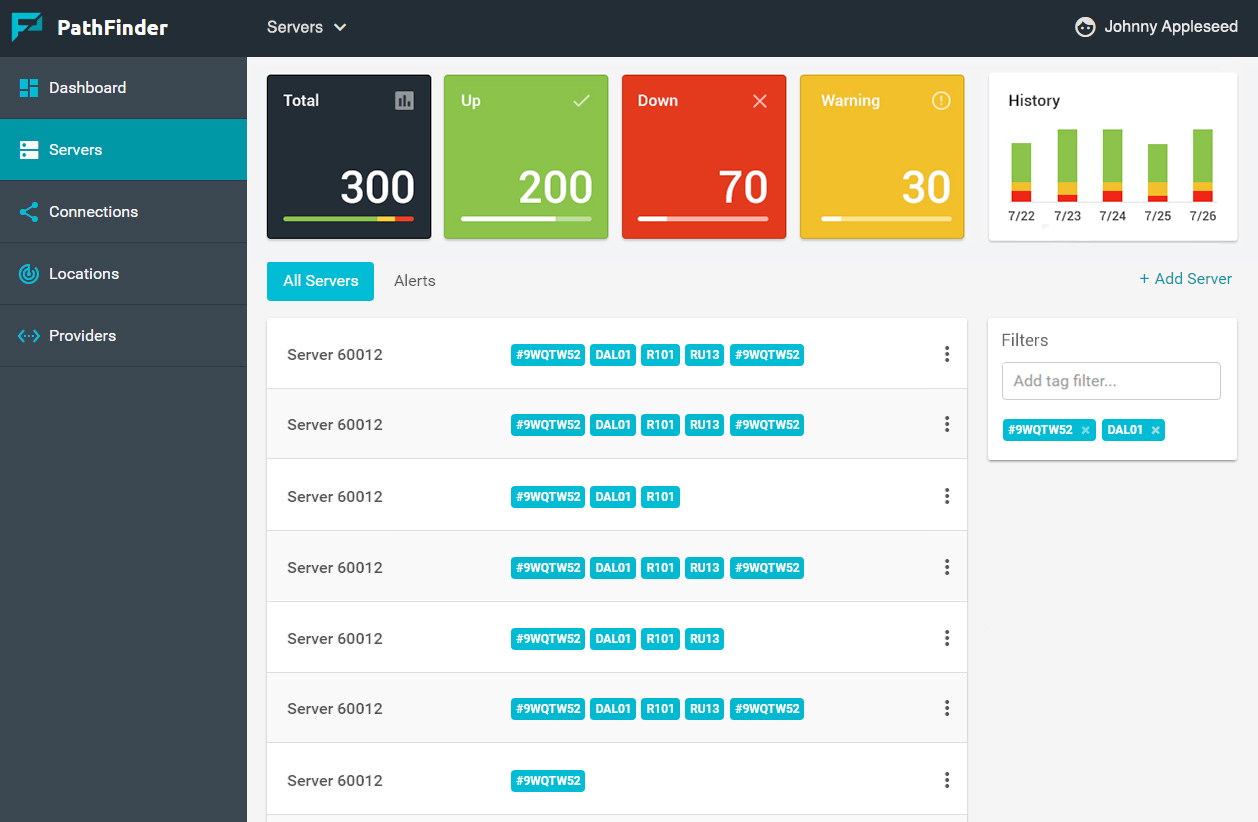Viewport: 1258px width, 822px height.
Task: Go to the Providers sidebar icon
Action: tap(29, 336)
